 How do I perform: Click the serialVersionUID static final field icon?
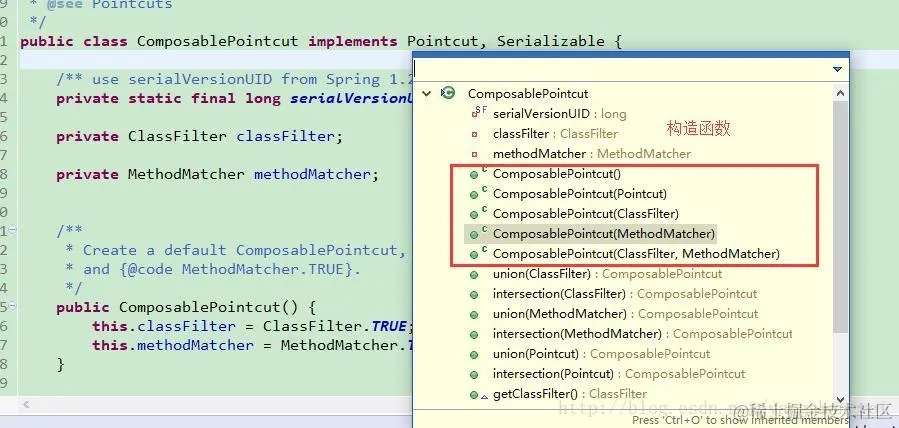click(x=479, y=113)
